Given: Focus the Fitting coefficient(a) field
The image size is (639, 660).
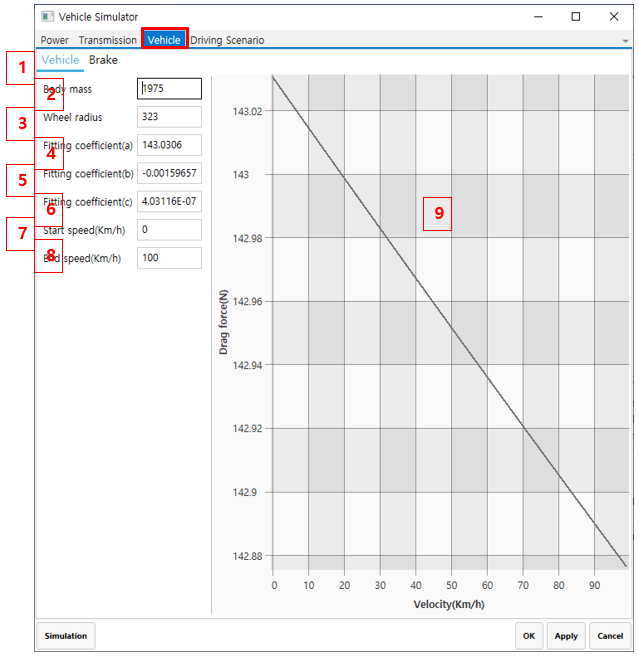Looking at the screenshot, I should pos(169,145).
